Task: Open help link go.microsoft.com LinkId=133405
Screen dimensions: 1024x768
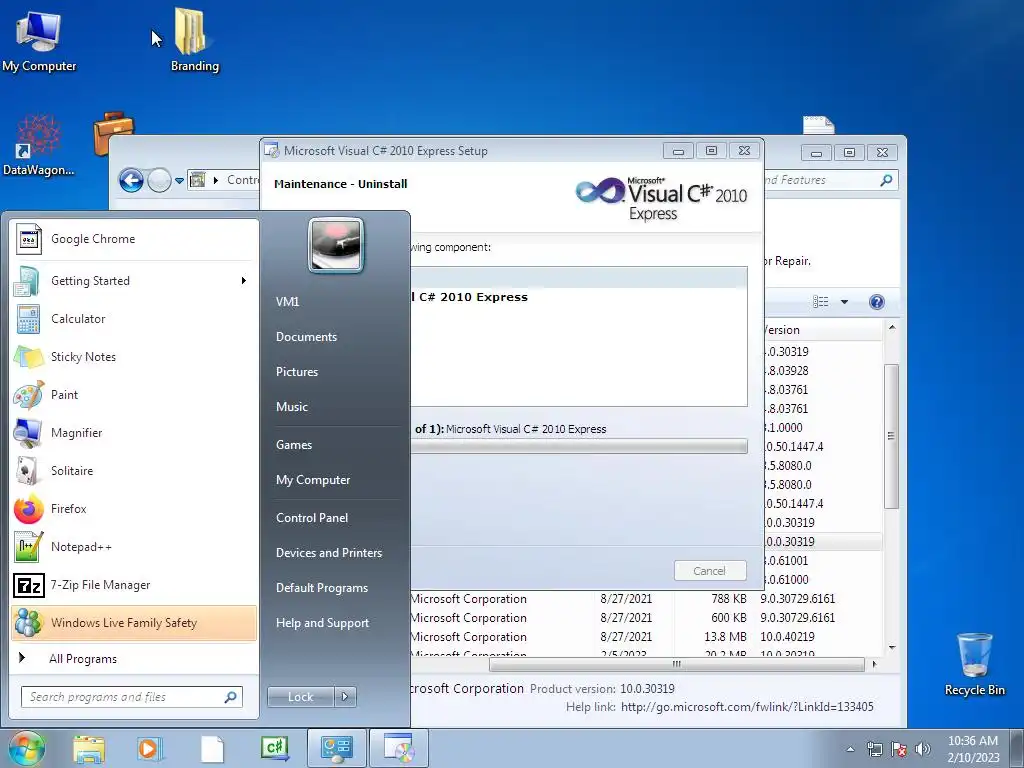Action: coord(747,707)
